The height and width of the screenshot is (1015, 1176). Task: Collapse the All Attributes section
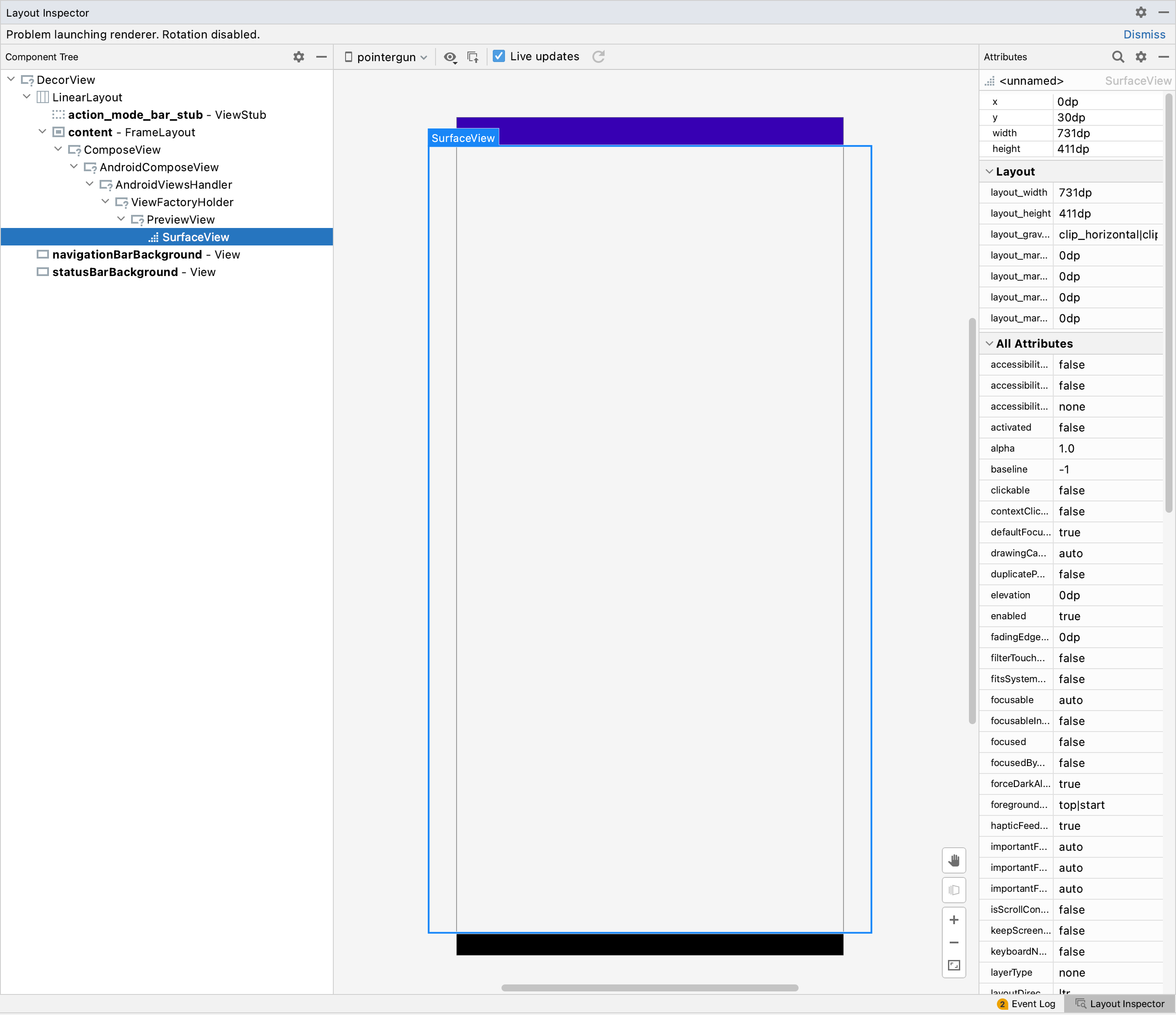click(989, 343)
